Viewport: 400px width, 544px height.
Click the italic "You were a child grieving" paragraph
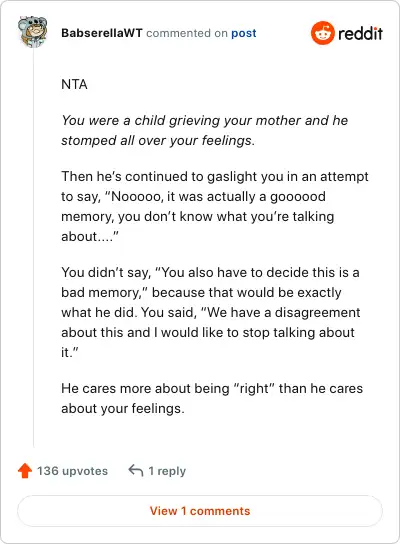click(x=205, y=130)
